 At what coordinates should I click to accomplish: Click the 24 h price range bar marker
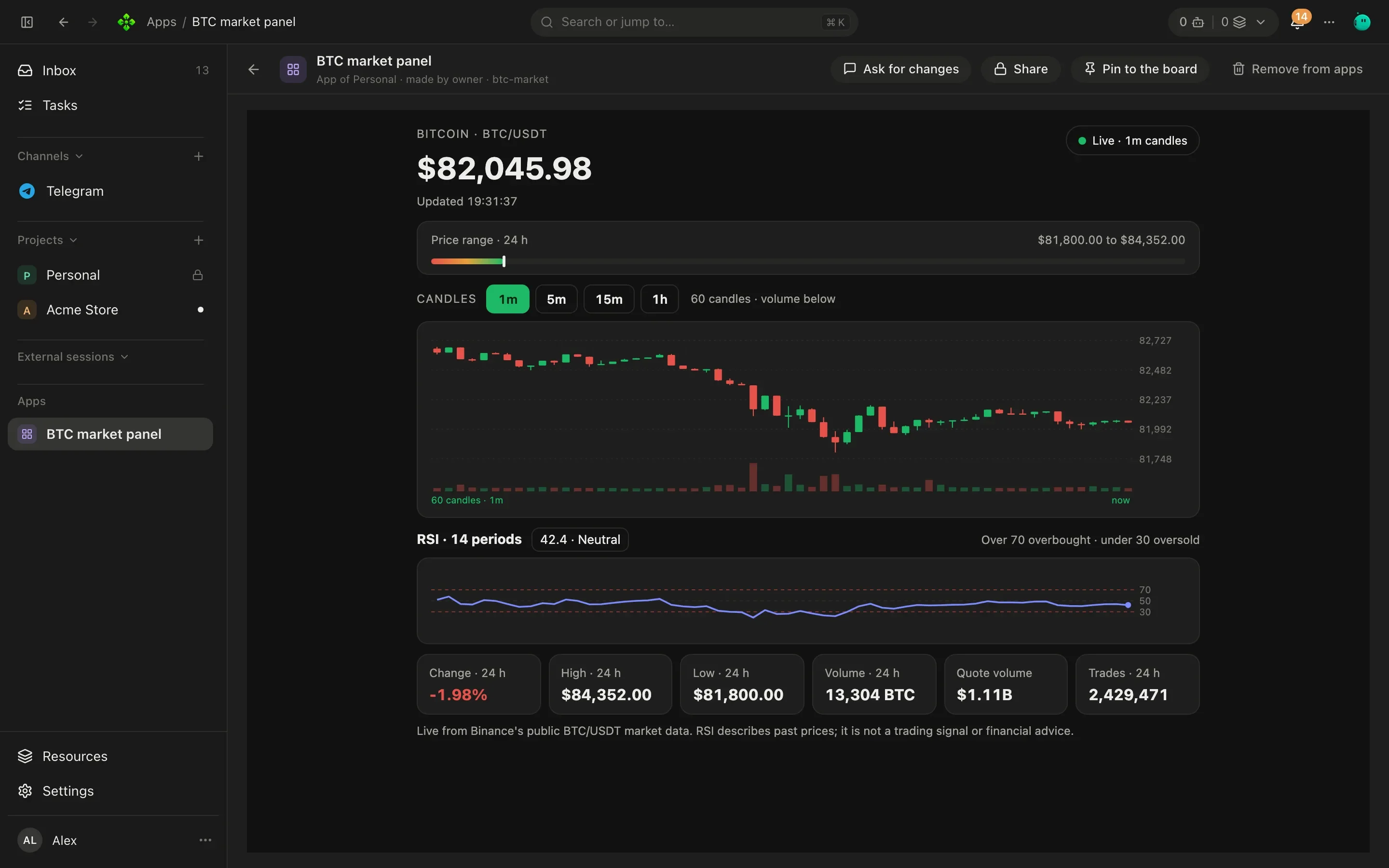click(x=504, y=261)
